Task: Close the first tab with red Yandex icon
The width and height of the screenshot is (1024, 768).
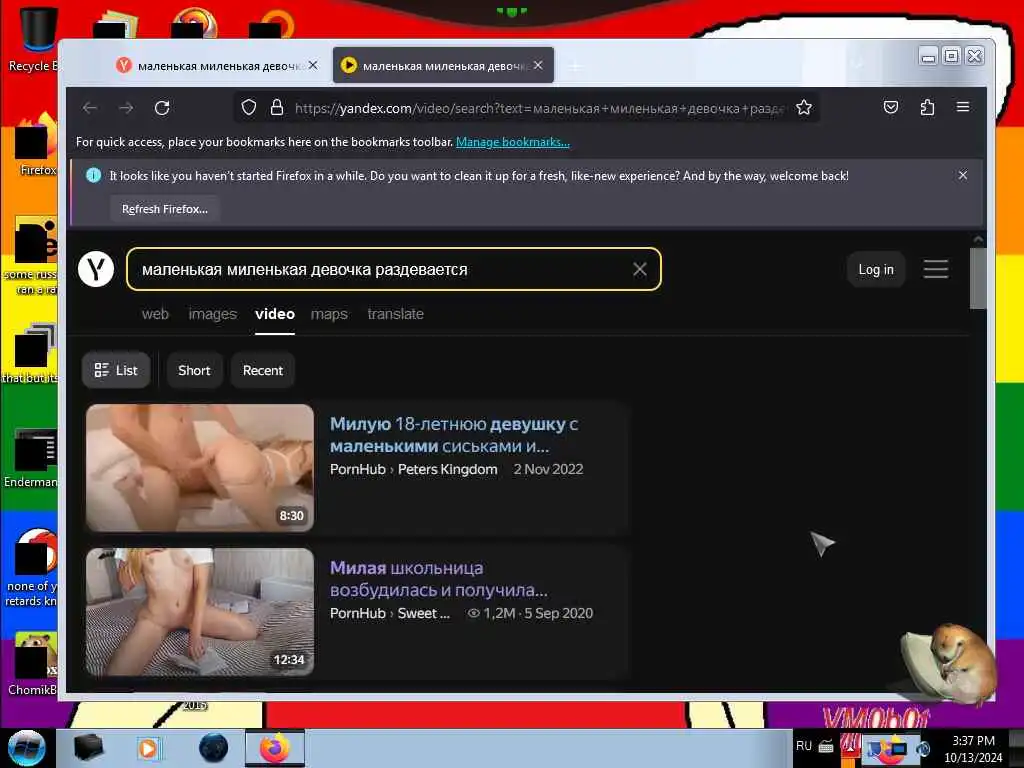Action: (x=313, y=65)
